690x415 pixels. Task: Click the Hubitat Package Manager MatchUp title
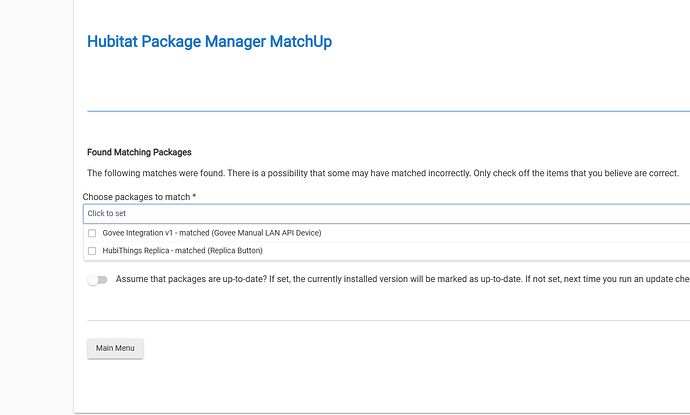pos(209,42)
